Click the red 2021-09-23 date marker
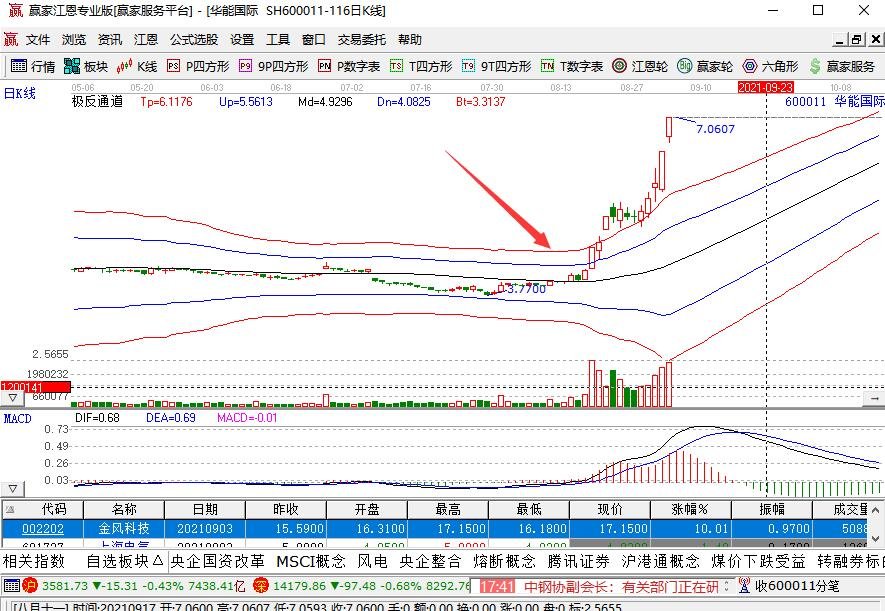 [766, 87]
